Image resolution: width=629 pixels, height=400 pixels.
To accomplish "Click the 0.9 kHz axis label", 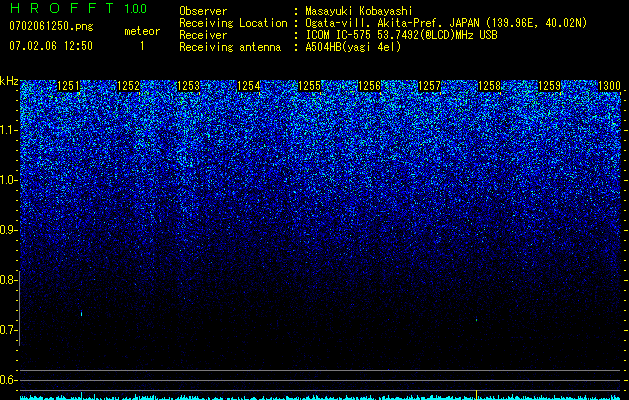I will (8, 230).
